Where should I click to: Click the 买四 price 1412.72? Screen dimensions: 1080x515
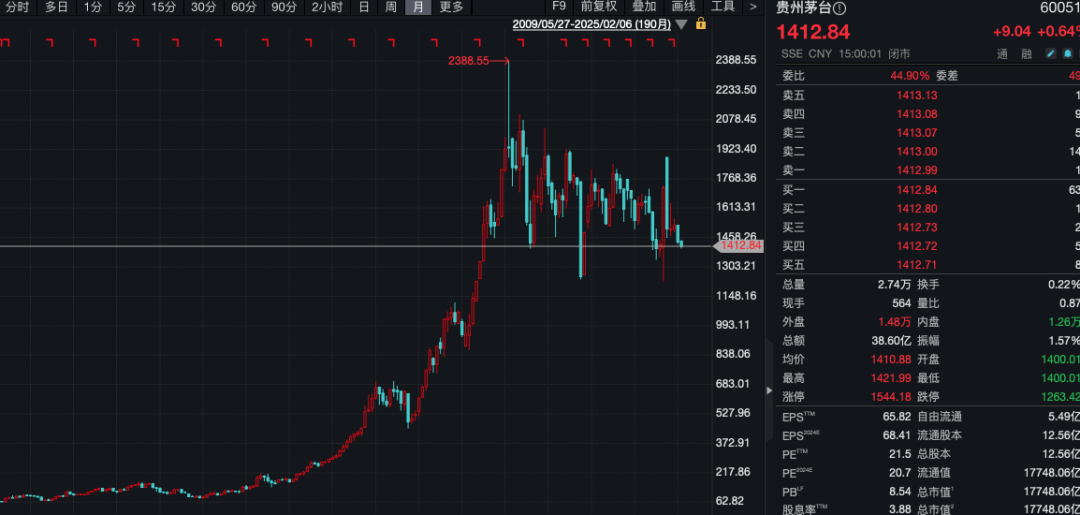[x=917, y=246]
